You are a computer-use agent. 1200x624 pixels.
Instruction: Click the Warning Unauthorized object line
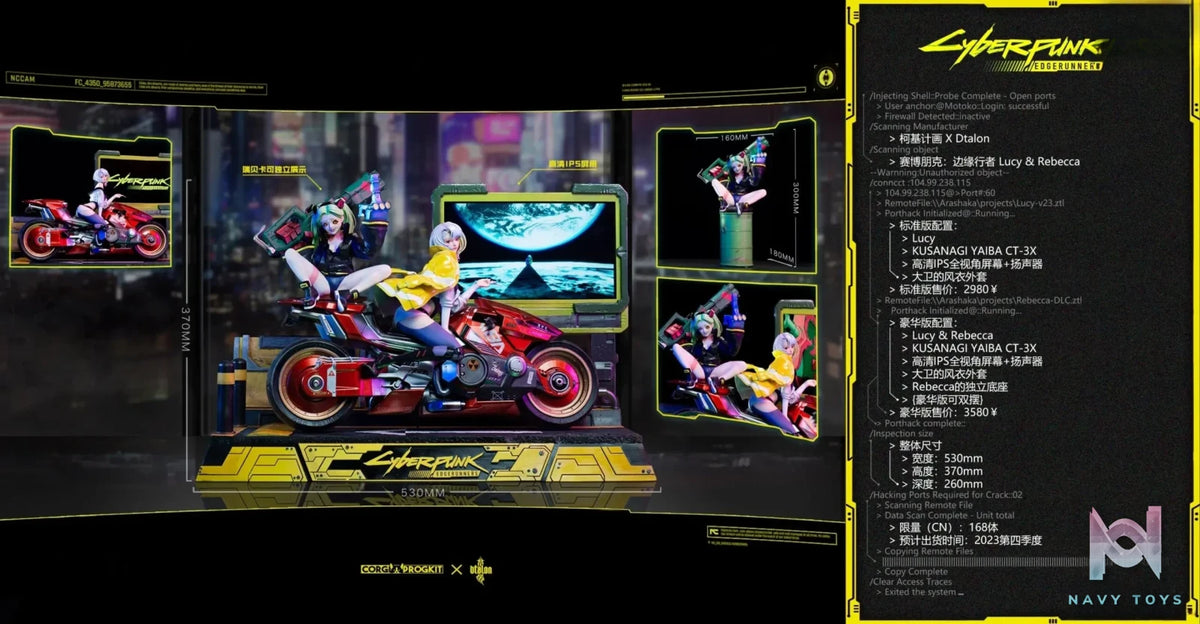tap(941, 172)
